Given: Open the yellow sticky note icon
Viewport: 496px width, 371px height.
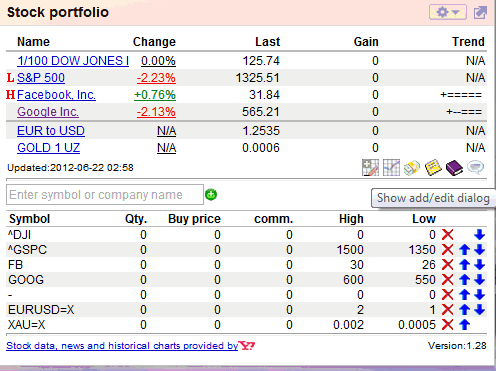Looking at the screenshot, I should click(x=433, y=167).
